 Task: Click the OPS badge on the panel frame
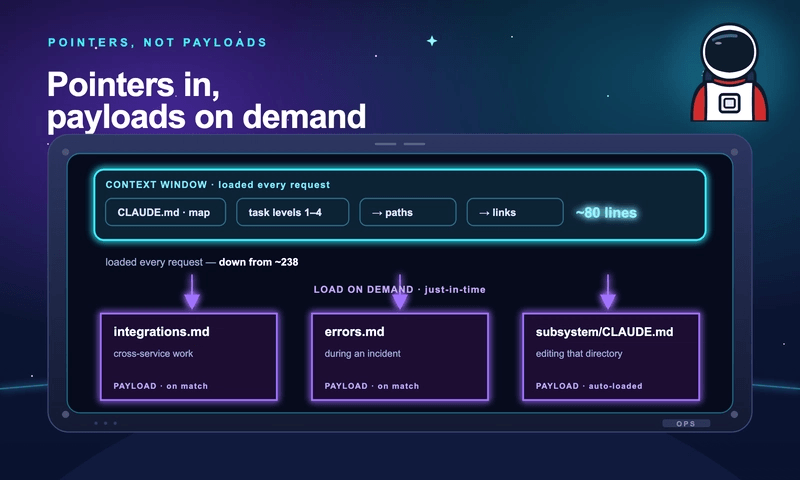[x=686, y=423]
